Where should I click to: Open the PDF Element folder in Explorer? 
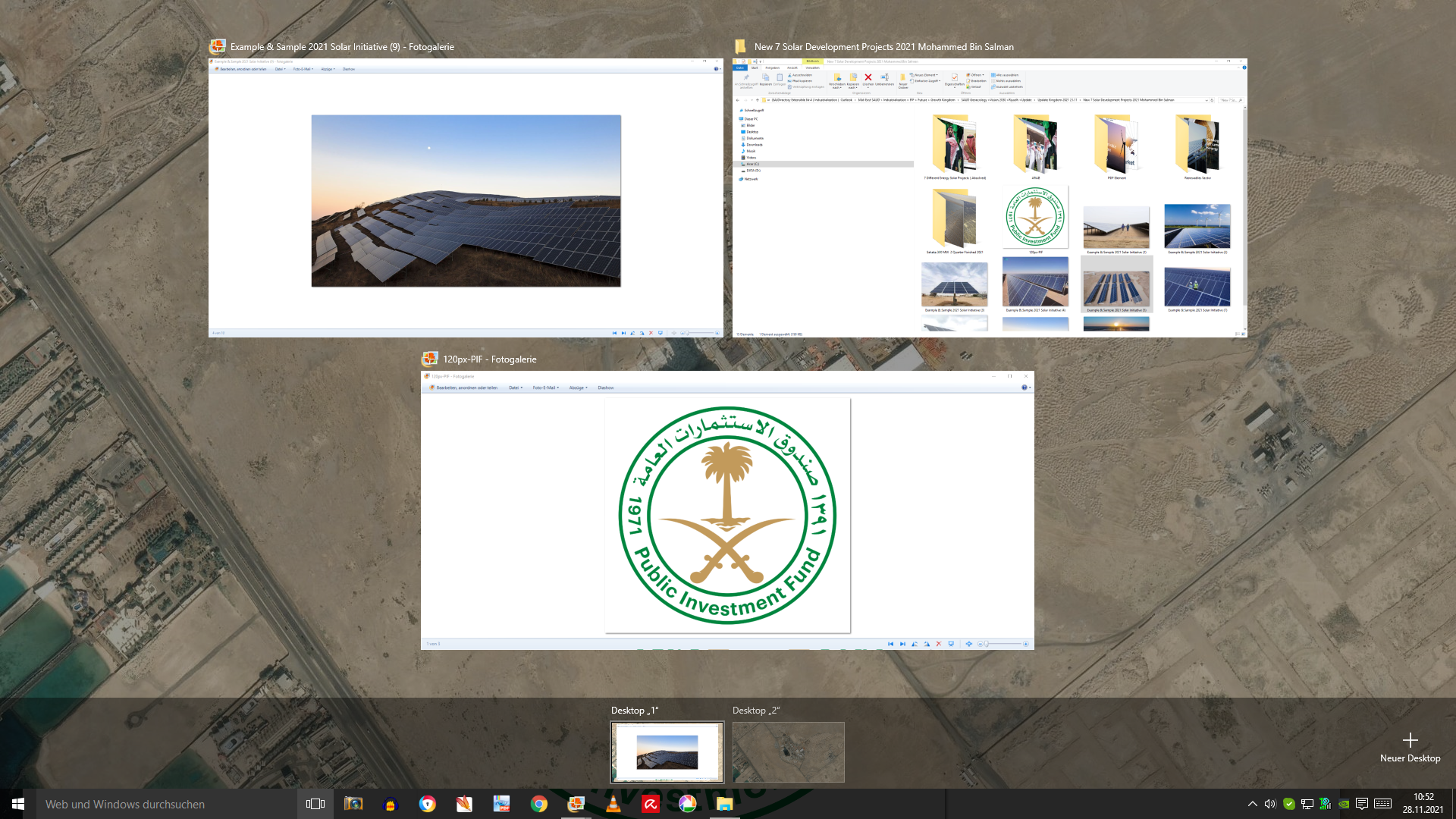(1116, 148)
